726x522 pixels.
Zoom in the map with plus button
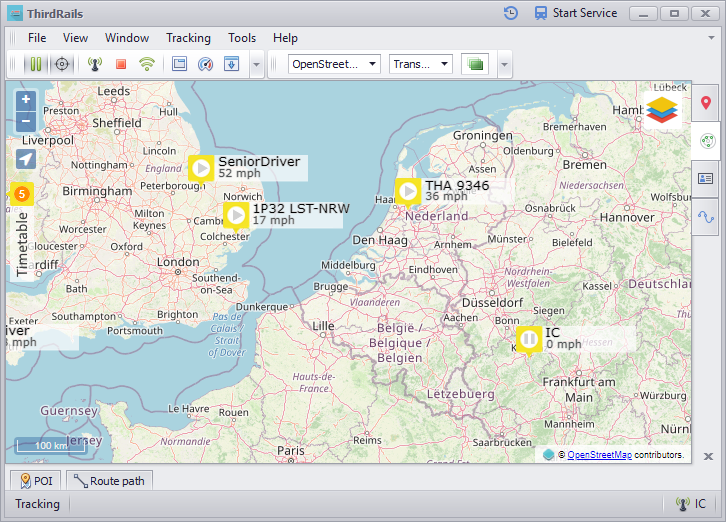pos(26,101)
